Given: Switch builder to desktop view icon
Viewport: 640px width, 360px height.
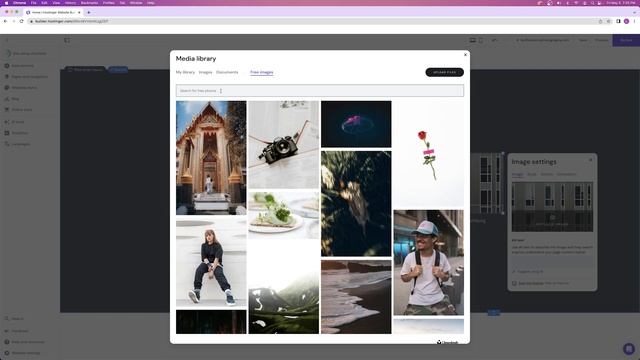Looking at the screenshot, I should coord(472,40).
